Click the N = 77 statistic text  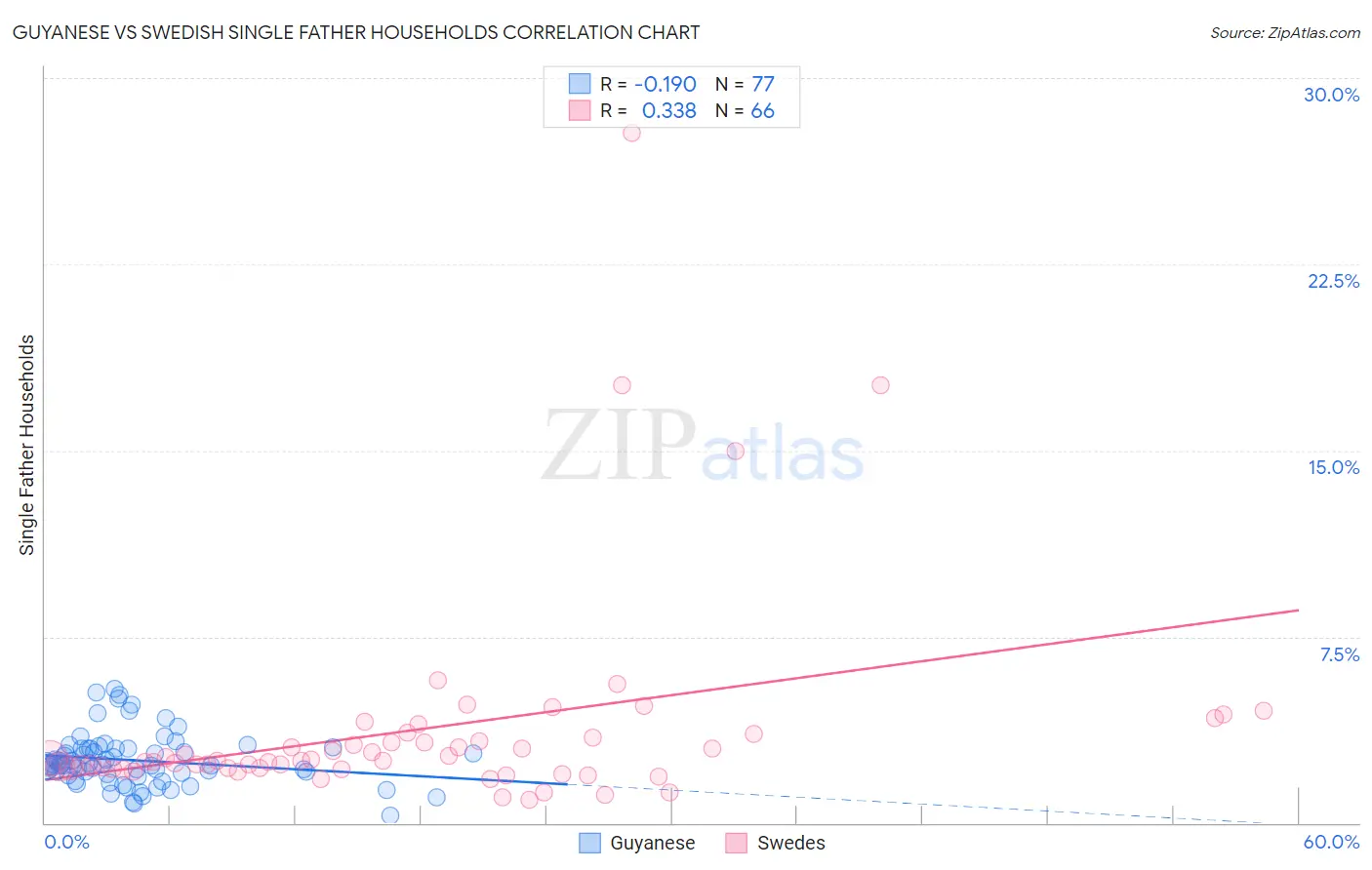[745, 84]
